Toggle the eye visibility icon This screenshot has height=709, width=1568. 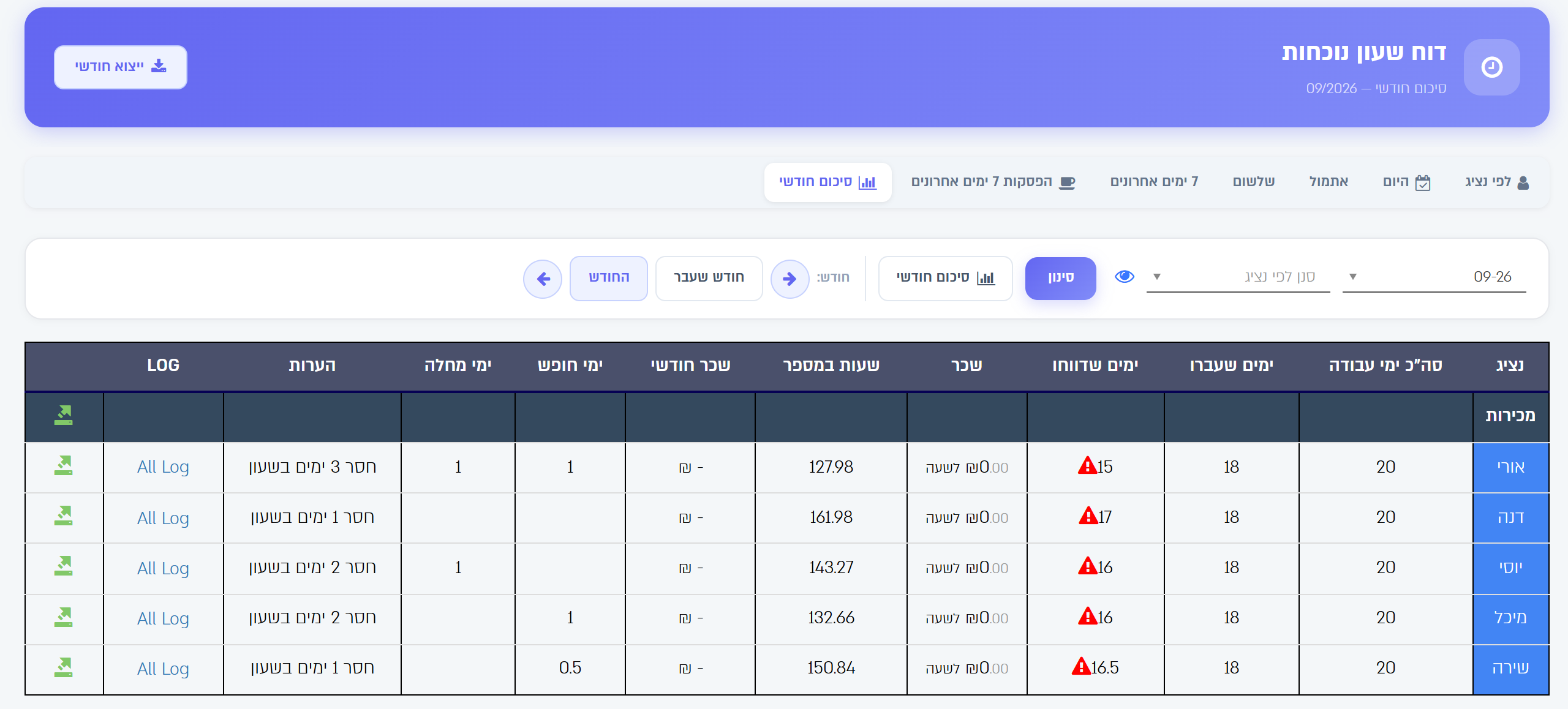coord(1125,277)
